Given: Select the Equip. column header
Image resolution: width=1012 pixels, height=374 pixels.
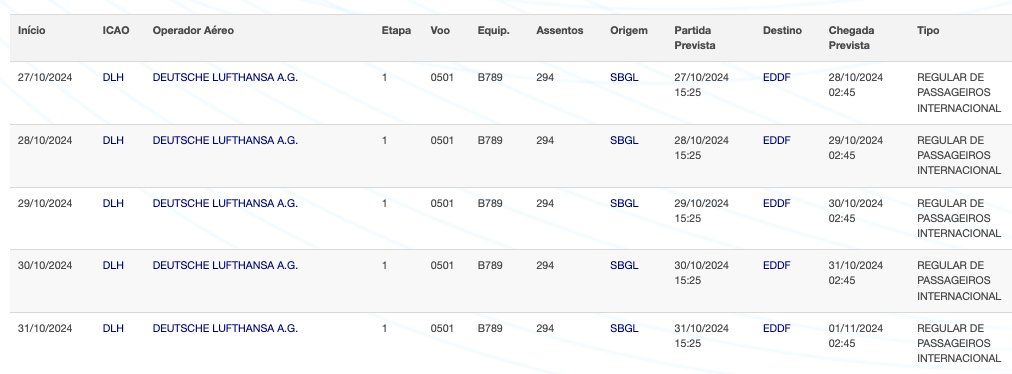Looking at the screenshot, I should pyautogui.click(x=493, y=30).
